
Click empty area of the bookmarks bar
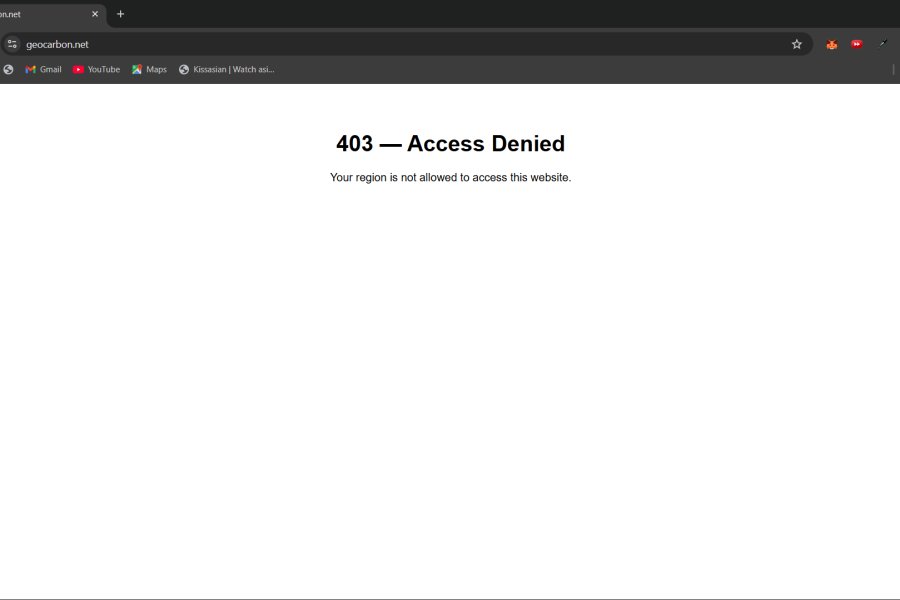tap(580, 69)
